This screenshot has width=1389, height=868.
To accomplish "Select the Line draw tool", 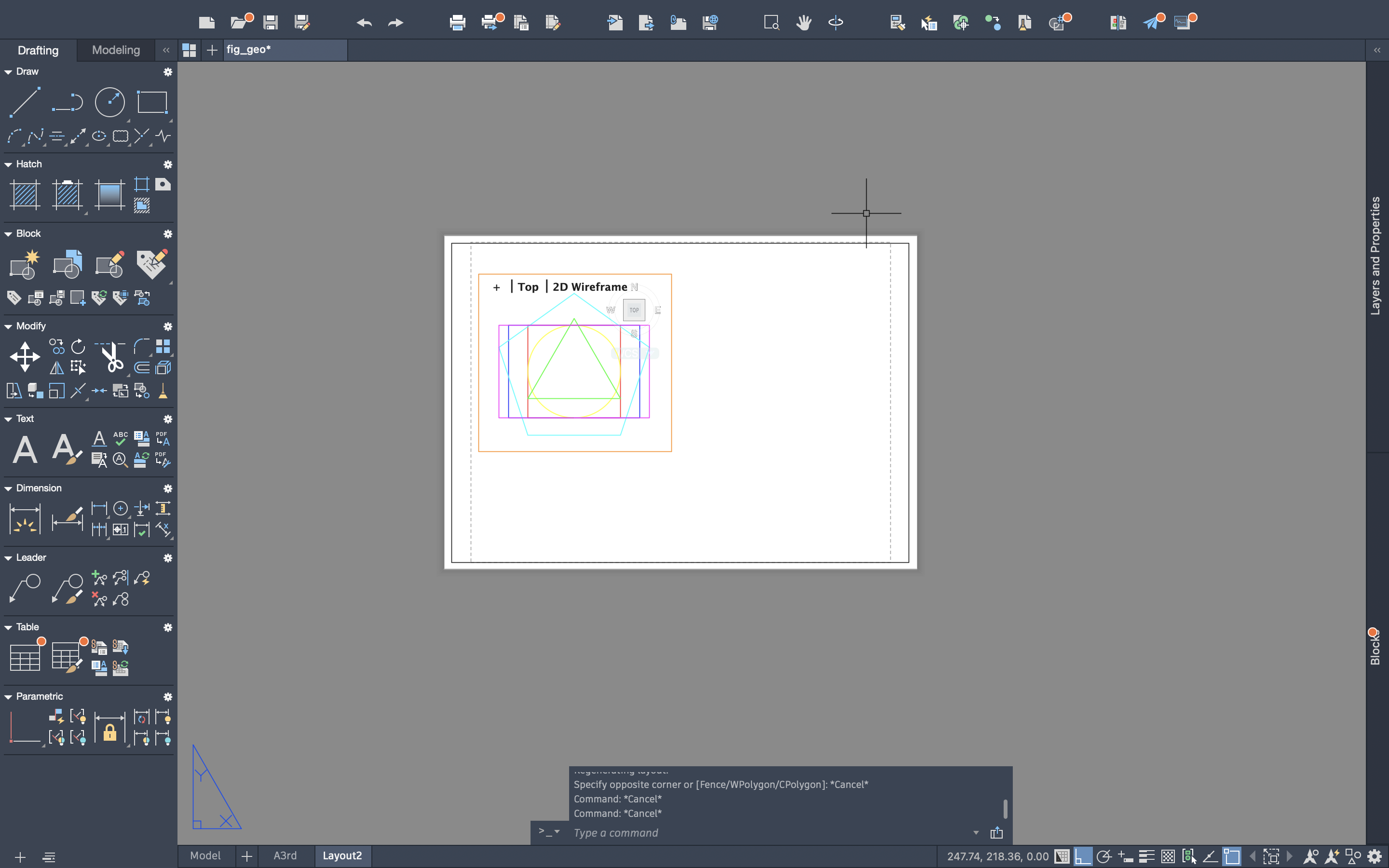I will (x=25, y=102).
